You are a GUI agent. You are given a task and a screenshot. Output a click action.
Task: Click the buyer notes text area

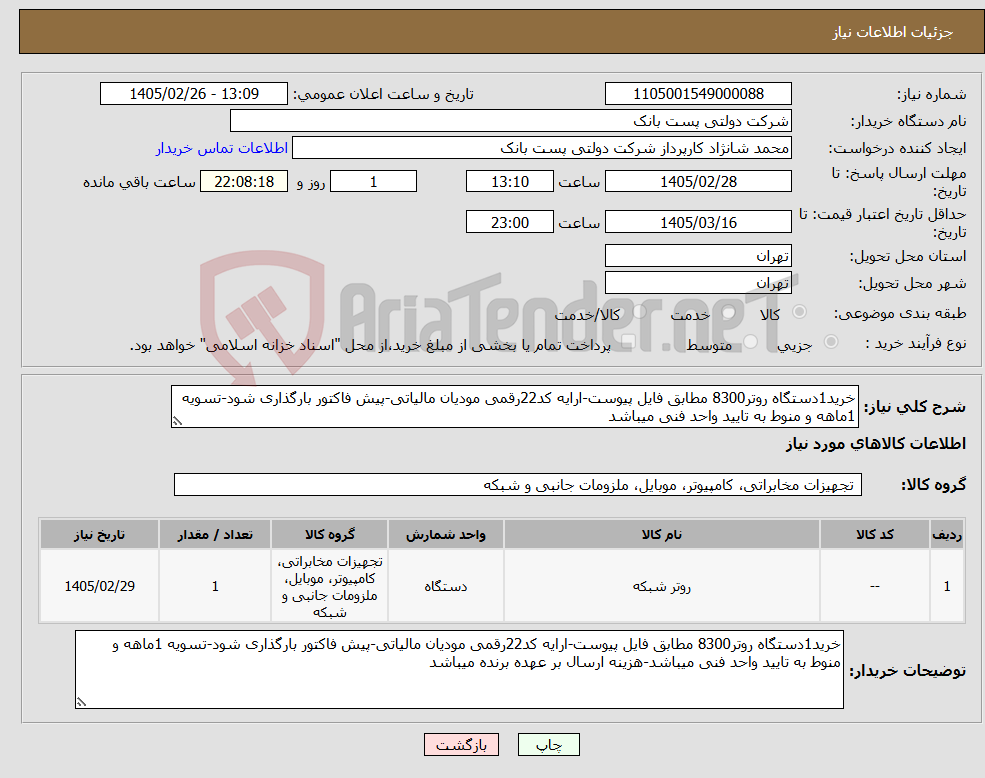point(459,669)
